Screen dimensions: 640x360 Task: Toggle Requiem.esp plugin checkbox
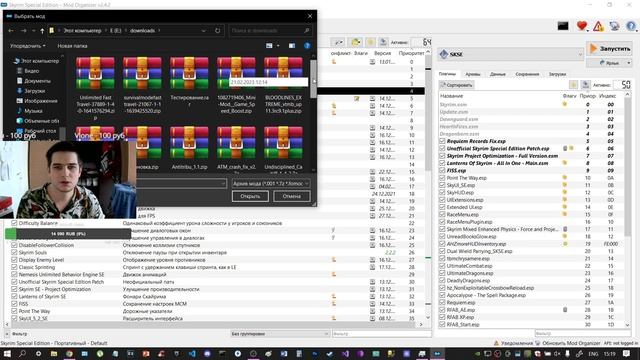(x=442, y=303)
